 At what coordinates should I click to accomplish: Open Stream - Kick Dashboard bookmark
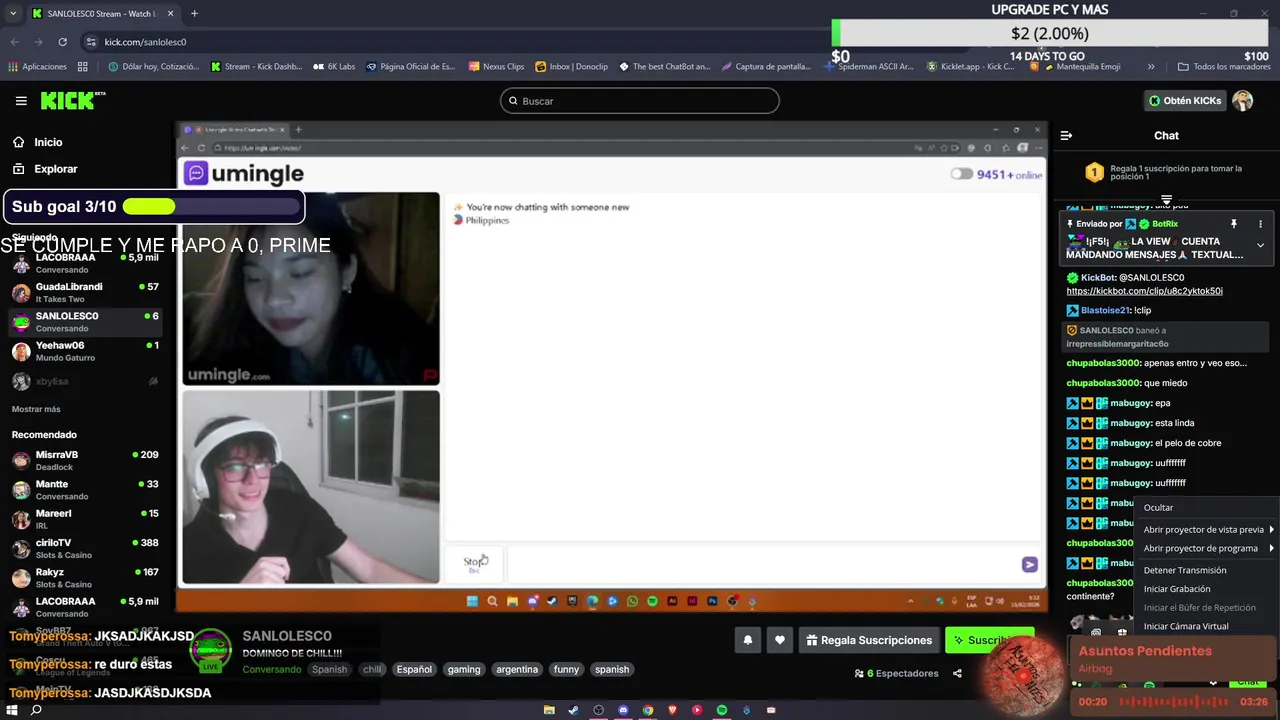coord(256,67)
